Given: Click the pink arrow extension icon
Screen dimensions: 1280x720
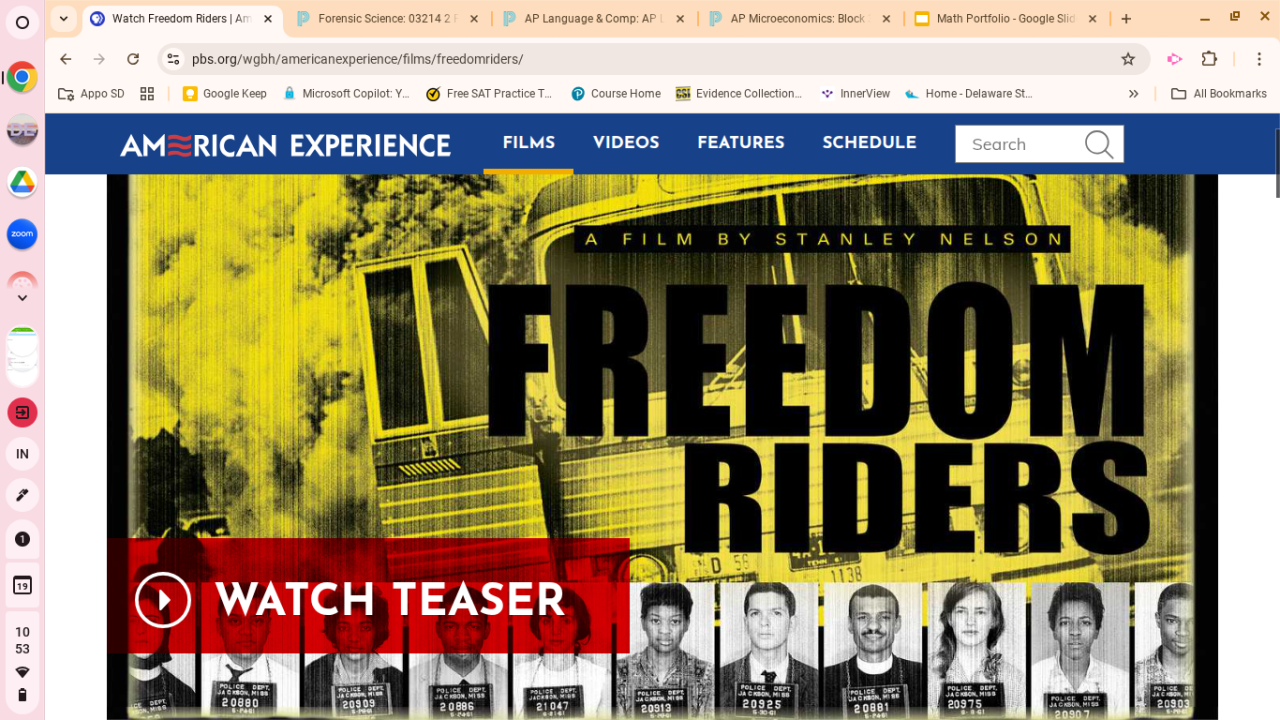Looking at the screenshot, I should [x=1175, y=59].
